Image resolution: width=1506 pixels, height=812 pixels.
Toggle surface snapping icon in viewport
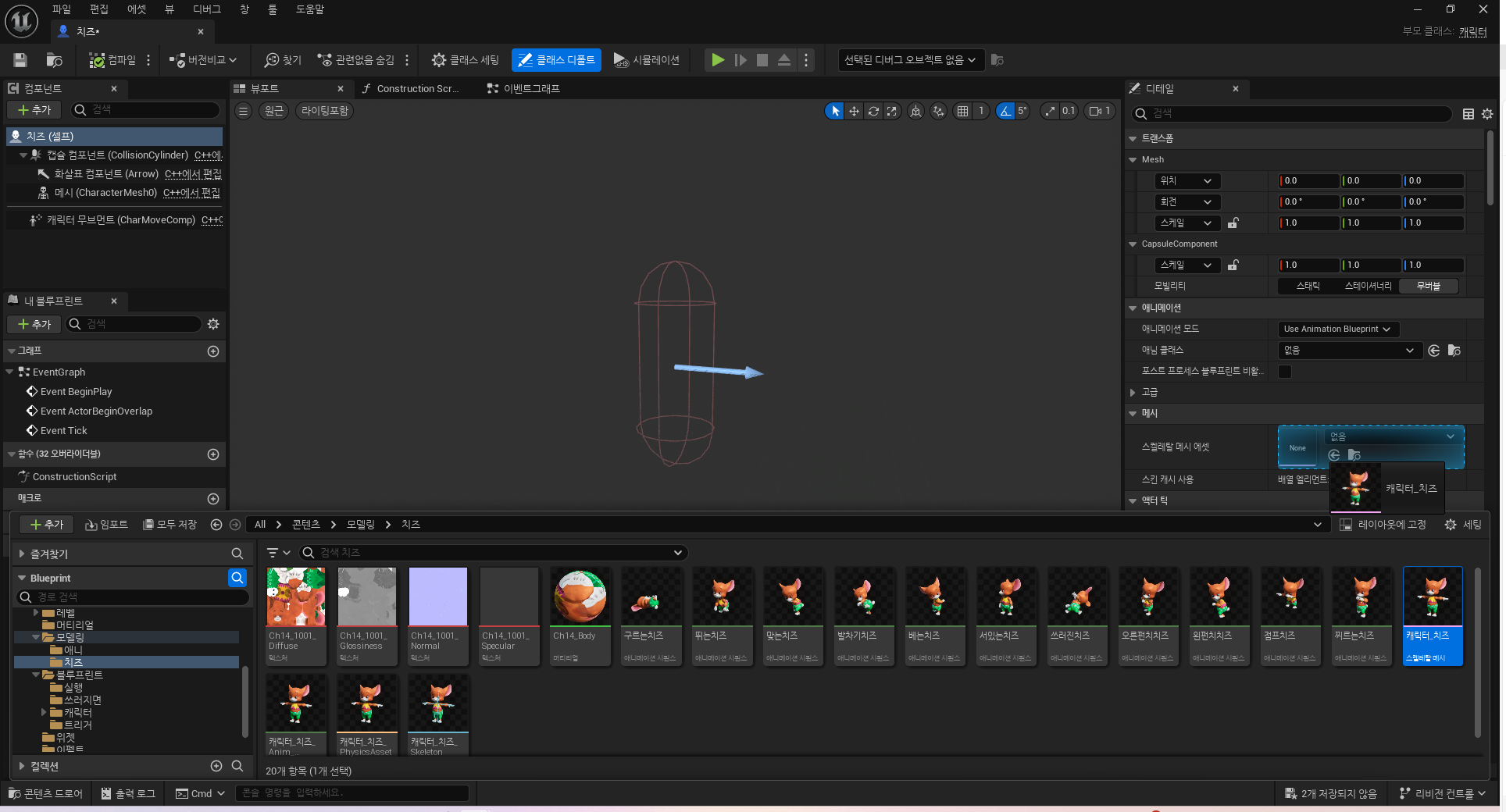coord(938,111)
